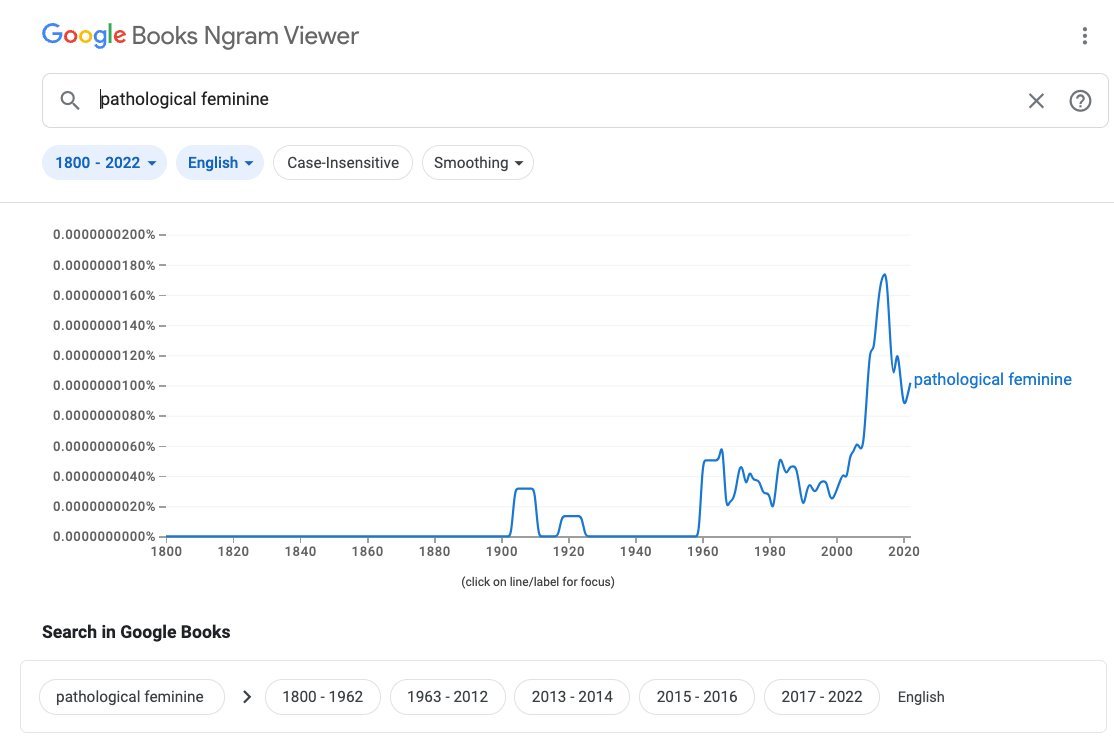The height and width of the screenshot is (752, 1114).
Task: Click the blue line peak near 2014
Action: point(884,274)
